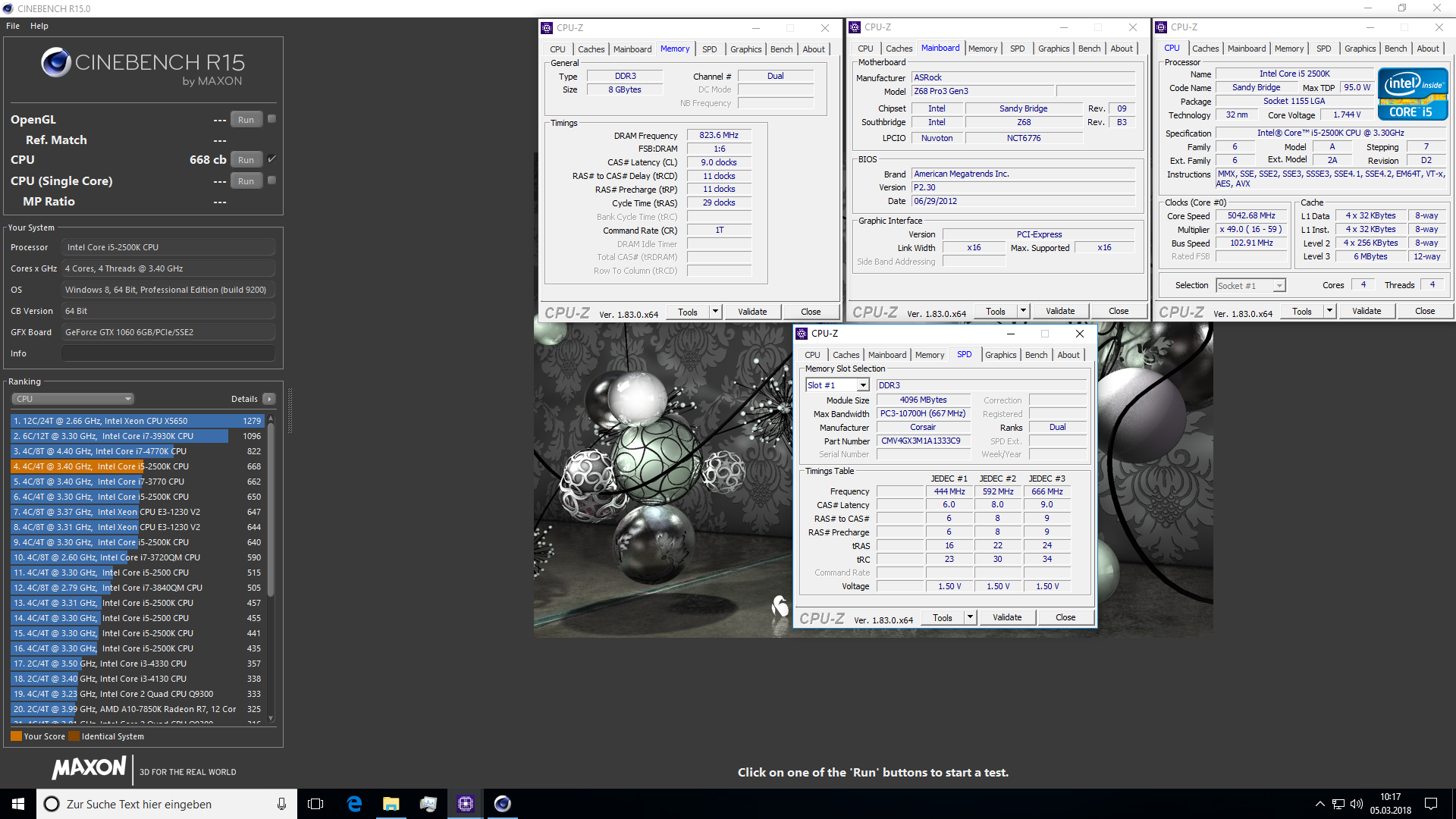Open File Explorer from taskbar
This screenshot has width=1456, height=819.
pyautogui.click(x=391, y=804)
